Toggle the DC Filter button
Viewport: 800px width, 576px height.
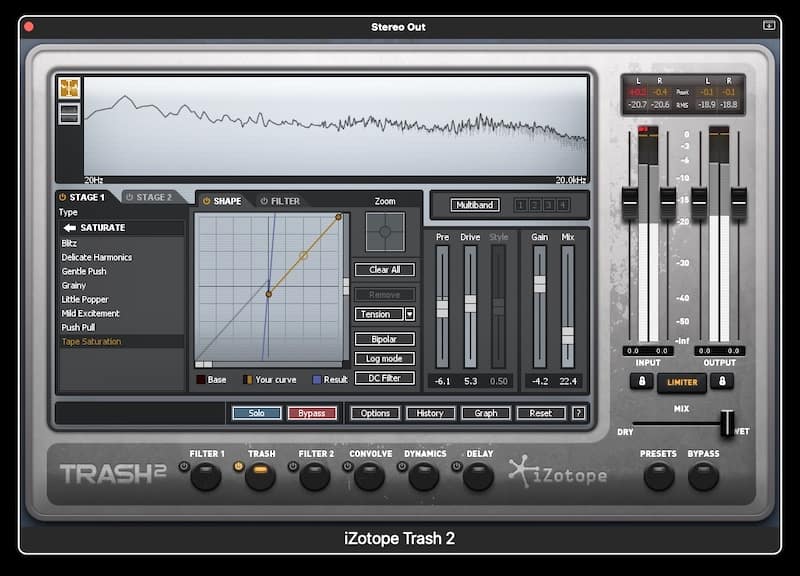[385, 378]
